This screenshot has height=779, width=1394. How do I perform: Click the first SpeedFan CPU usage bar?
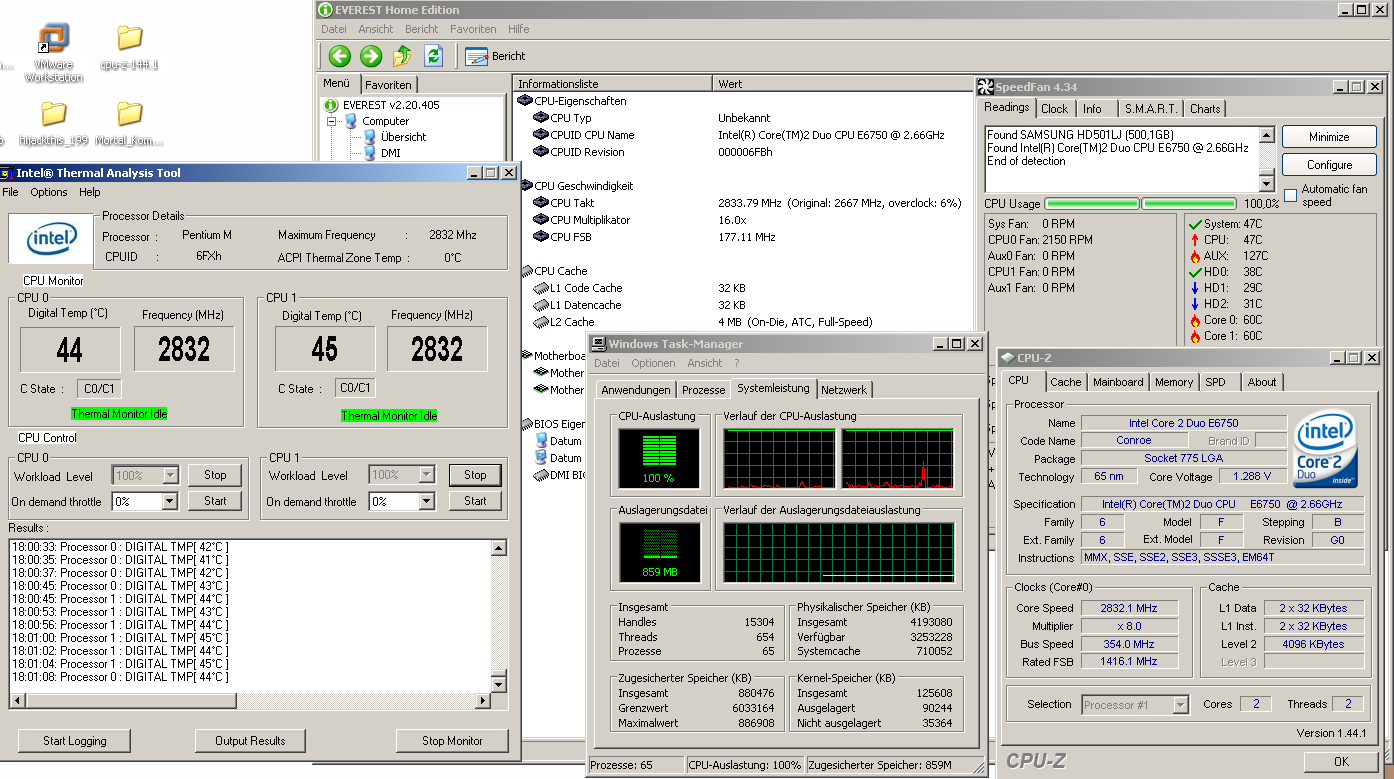[1092, 204]
